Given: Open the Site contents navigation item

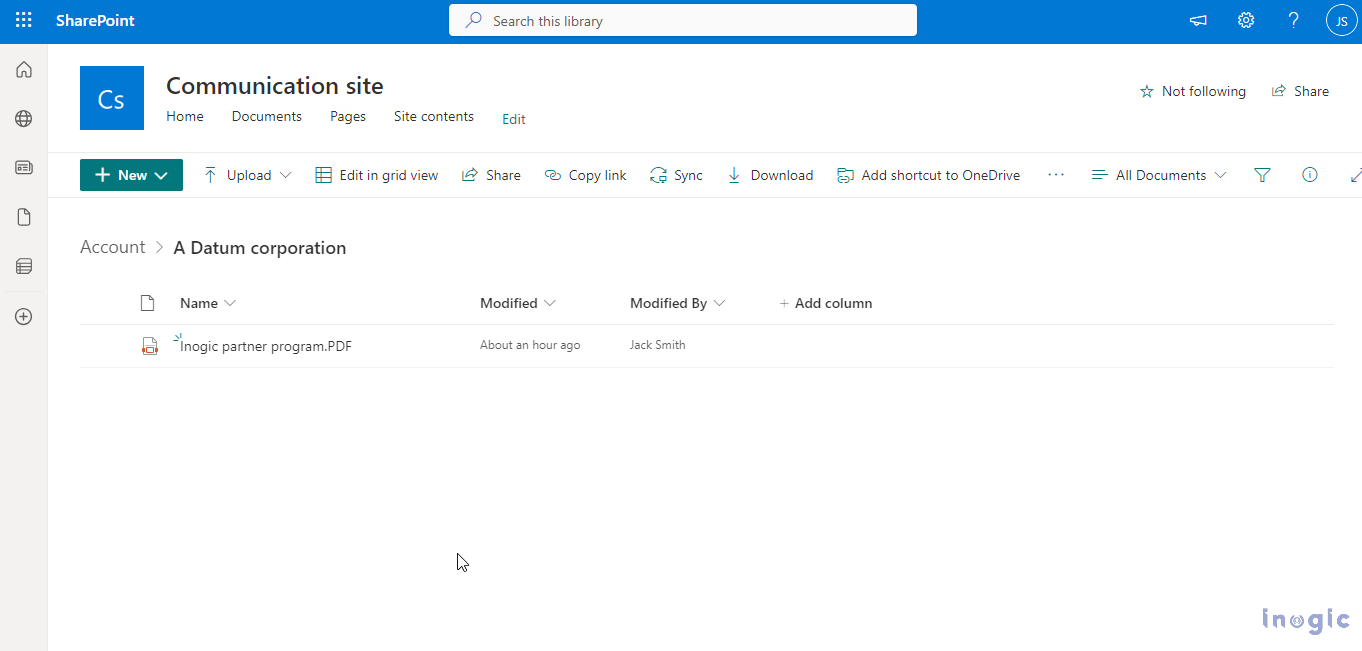Looking at the screenshot, I should 434,117.
